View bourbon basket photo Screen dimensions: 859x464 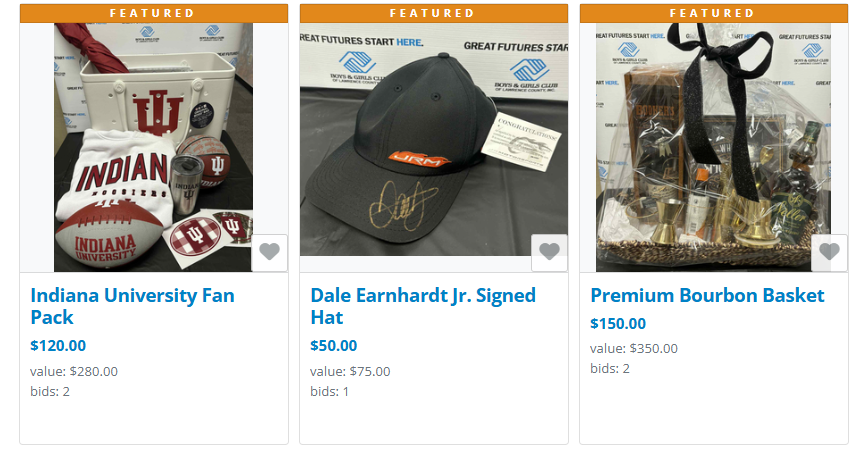click(x=713, y=147)
